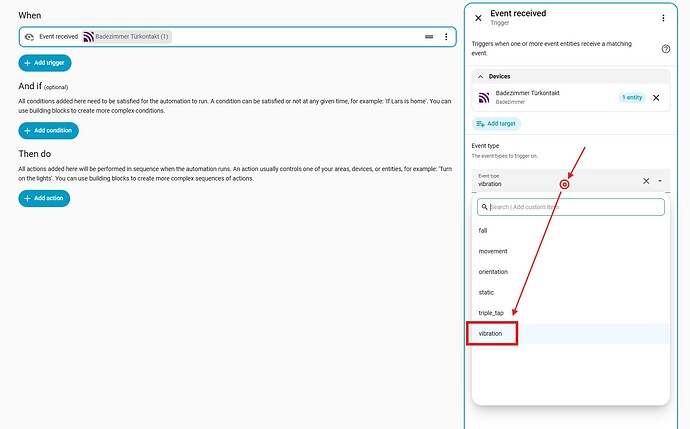Select the fall event type
690x429 pixels.
[571, 231]
